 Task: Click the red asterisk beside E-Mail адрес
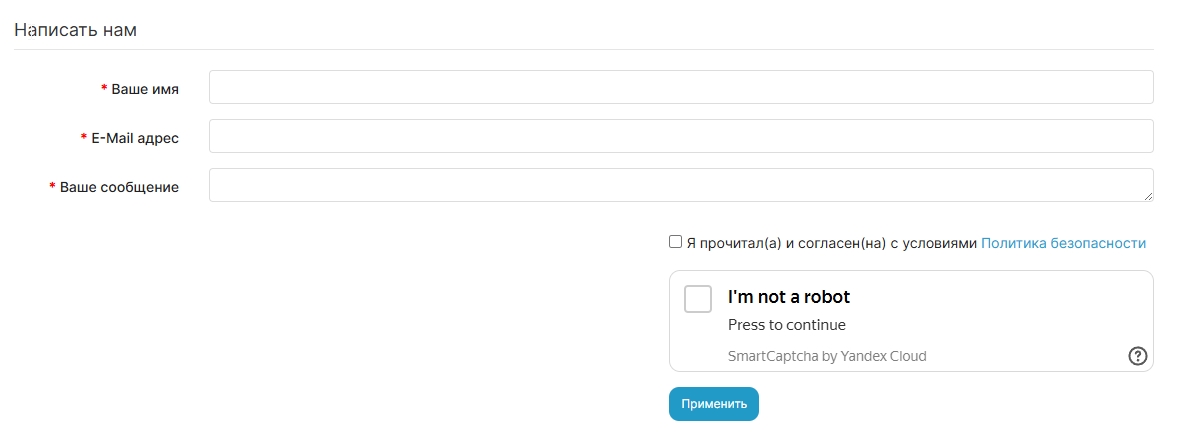84,138
